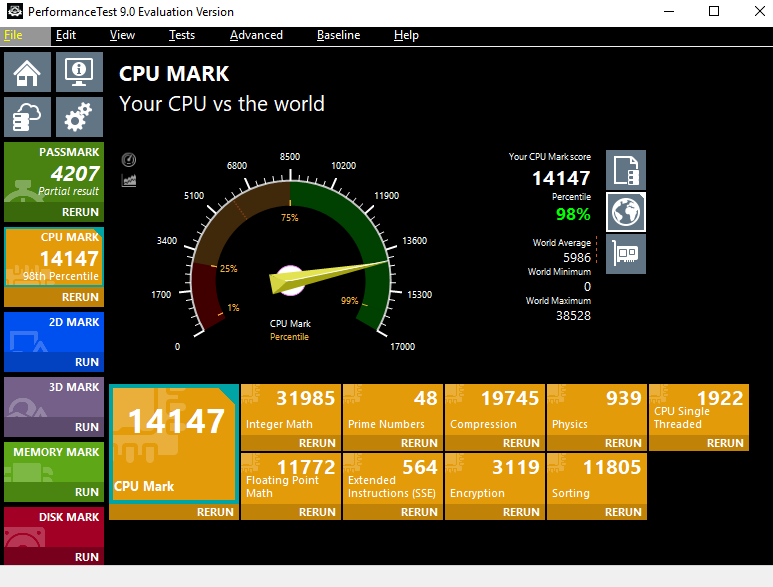Select the Extended Instructions (SSE) 564 tile
This screenshot has width=773, height=587.
(x=393, y=479)
